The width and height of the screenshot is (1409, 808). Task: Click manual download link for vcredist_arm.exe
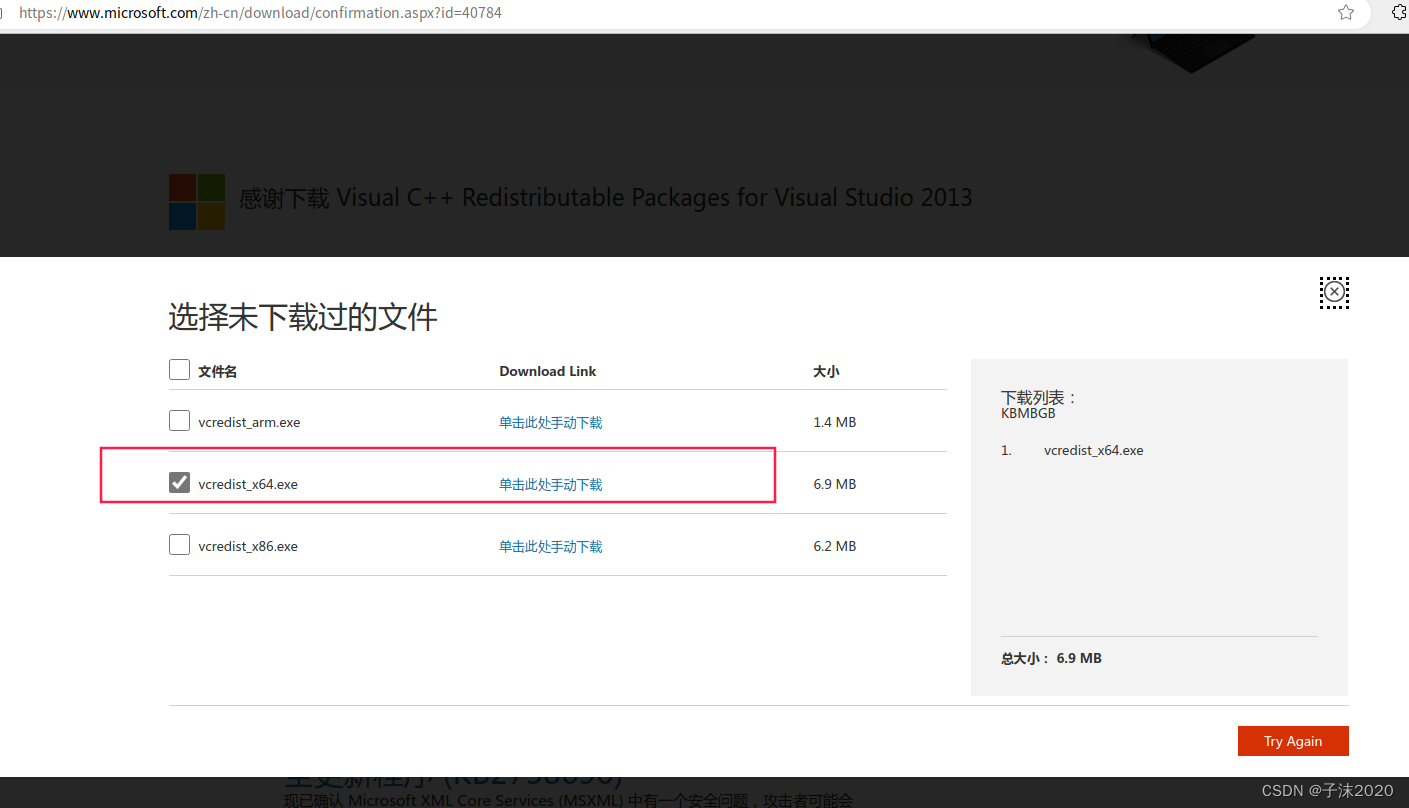coord(551,423)
